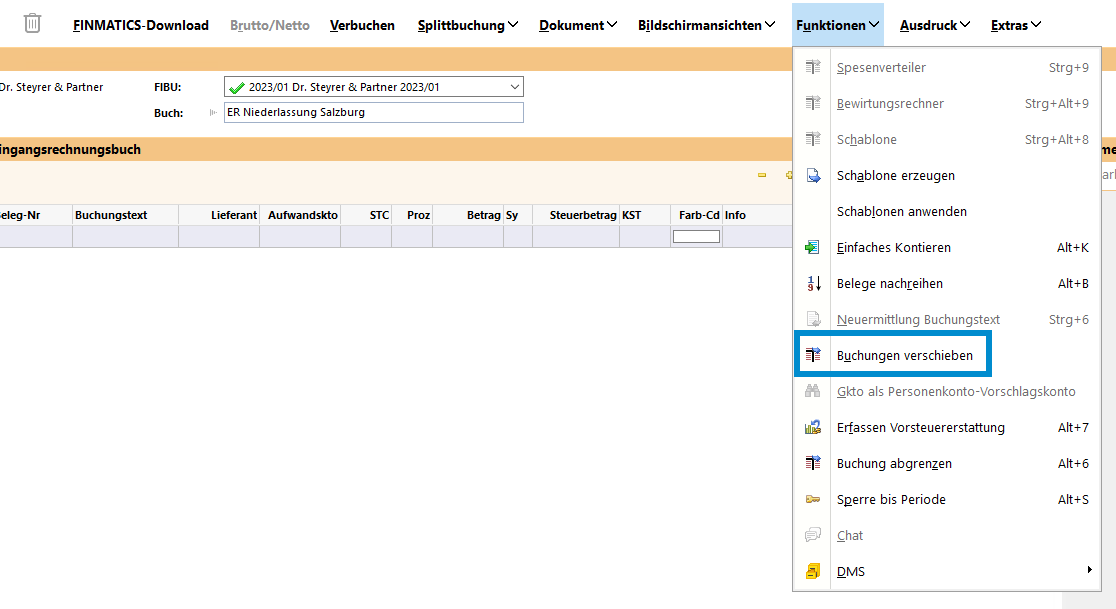Click the Schablone erzeugen icon
Image resolution: width=1116 pixels, height=609 pixels.
point(813,176)
